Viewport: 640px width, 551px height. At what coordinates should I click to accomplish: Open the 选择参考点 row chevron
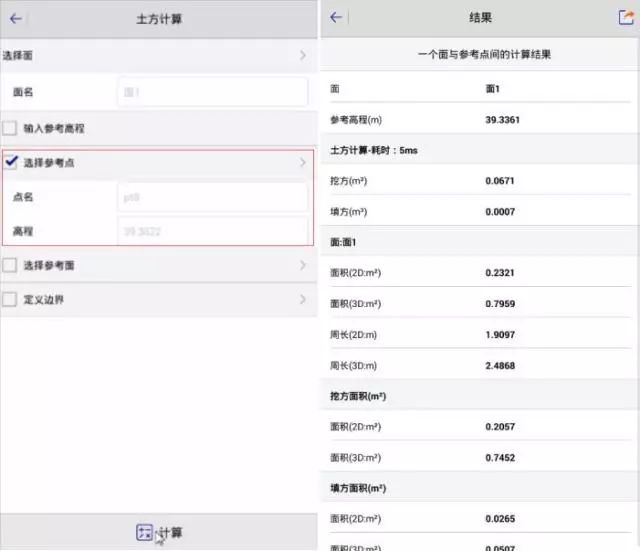click(302, 162)
